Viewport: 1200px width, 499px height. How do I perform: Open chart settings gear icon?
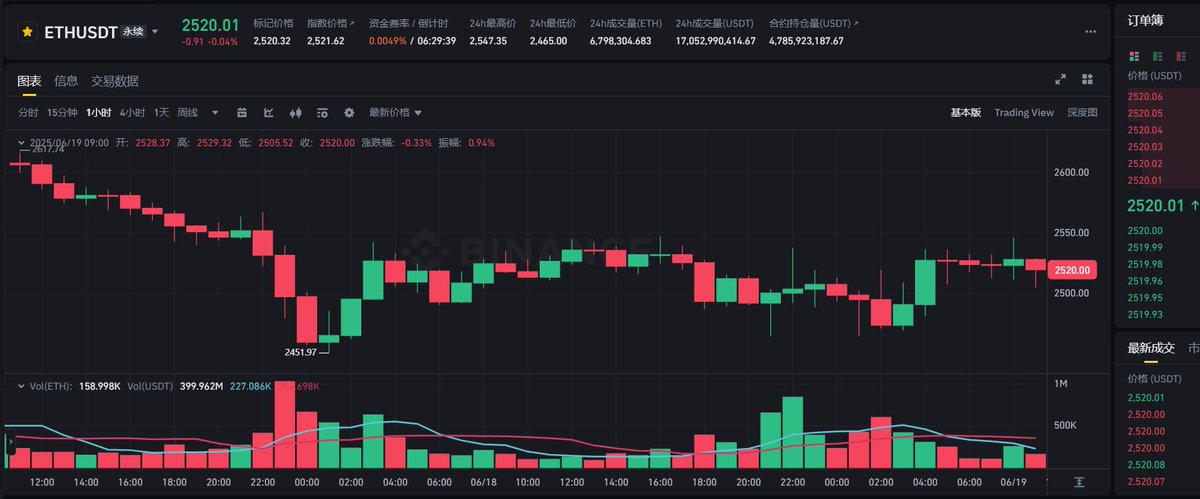coord(349,113)
